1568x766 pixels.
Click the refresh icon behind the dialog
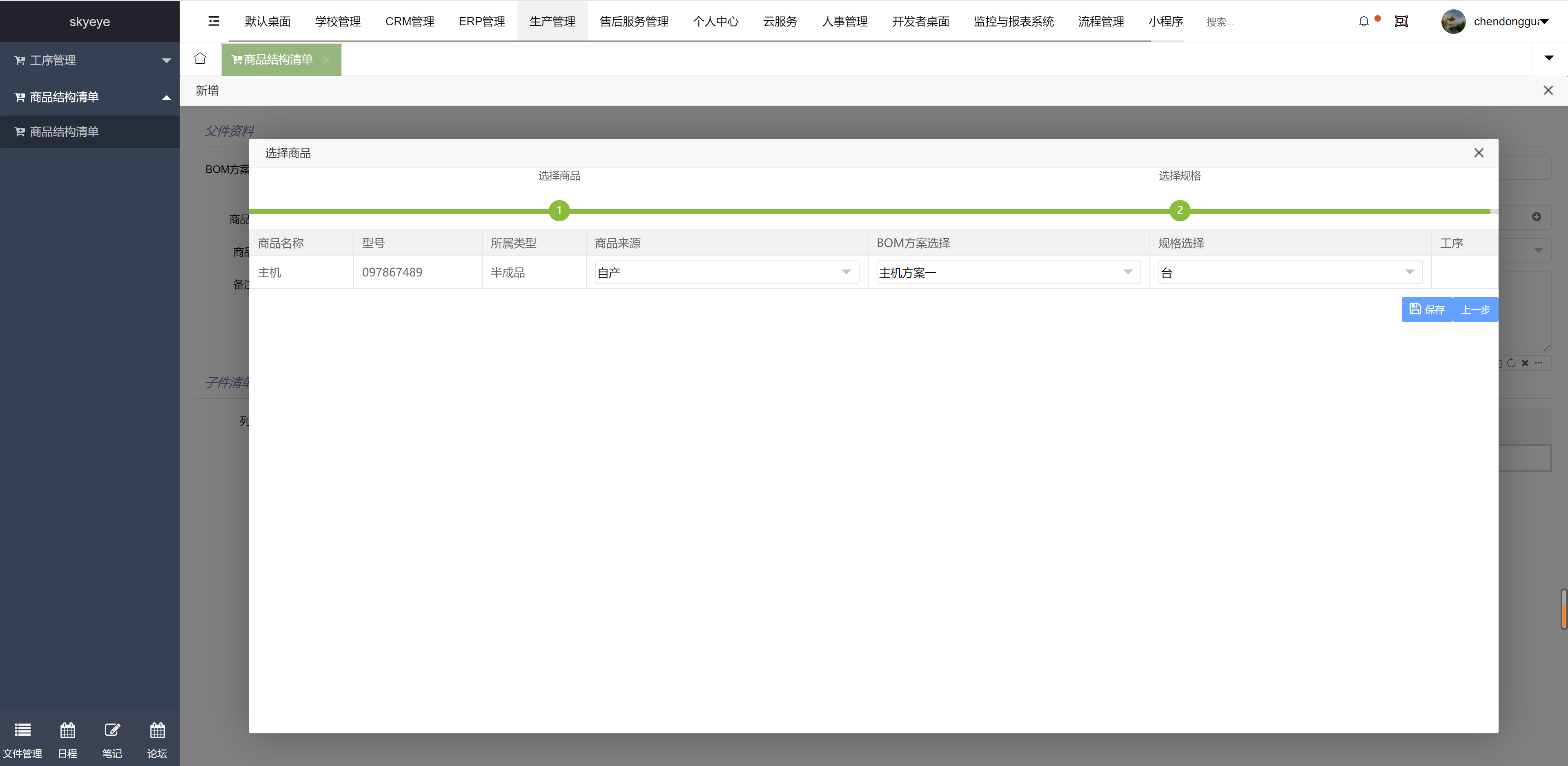1511,363
